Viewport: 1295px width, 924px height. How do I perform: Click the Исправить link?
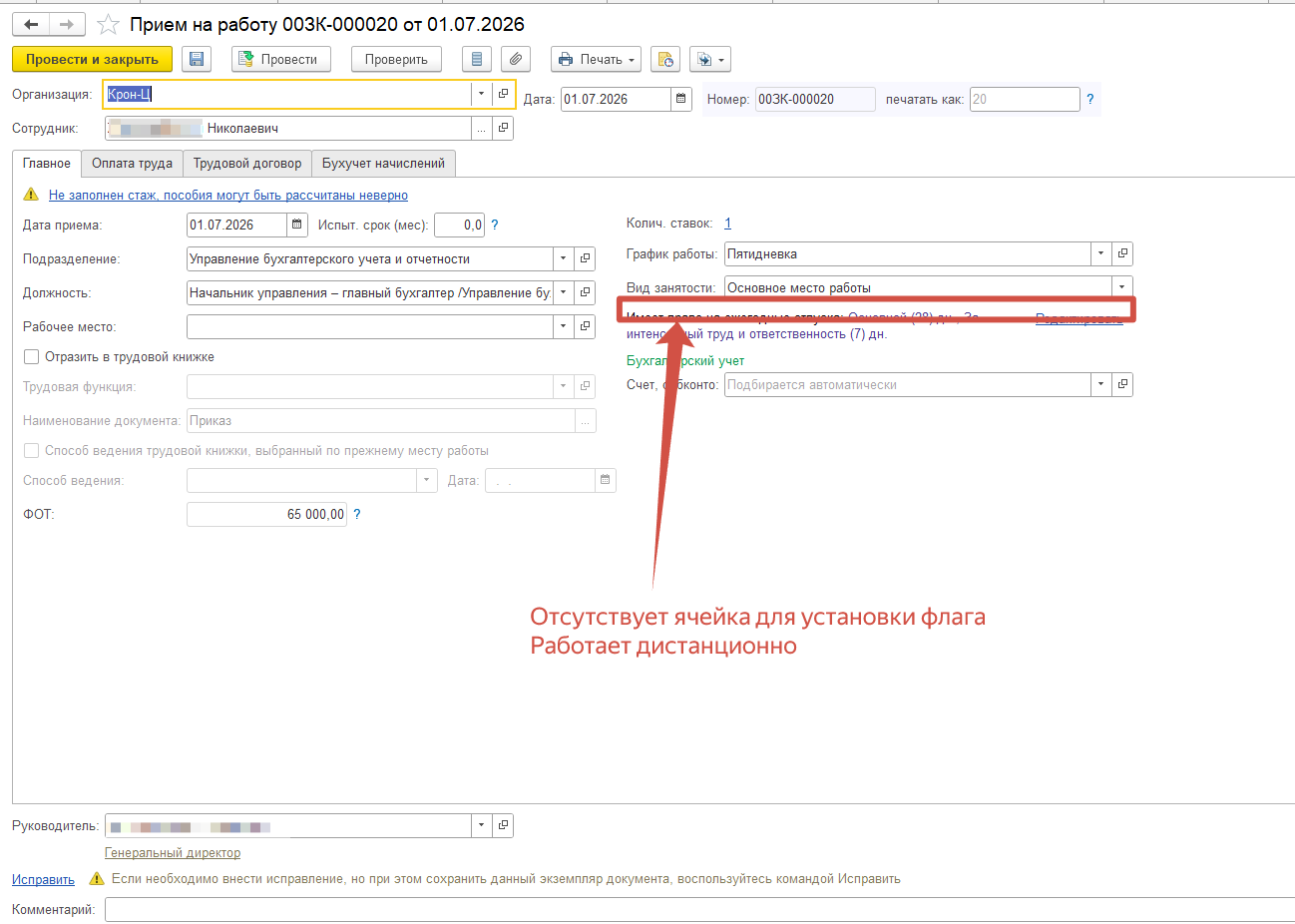43,879
